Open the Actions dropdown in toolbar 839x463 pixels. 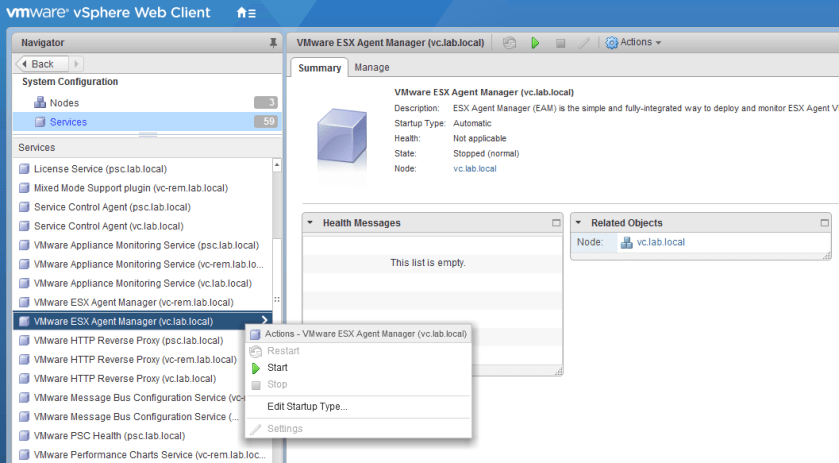coord(634,43)
